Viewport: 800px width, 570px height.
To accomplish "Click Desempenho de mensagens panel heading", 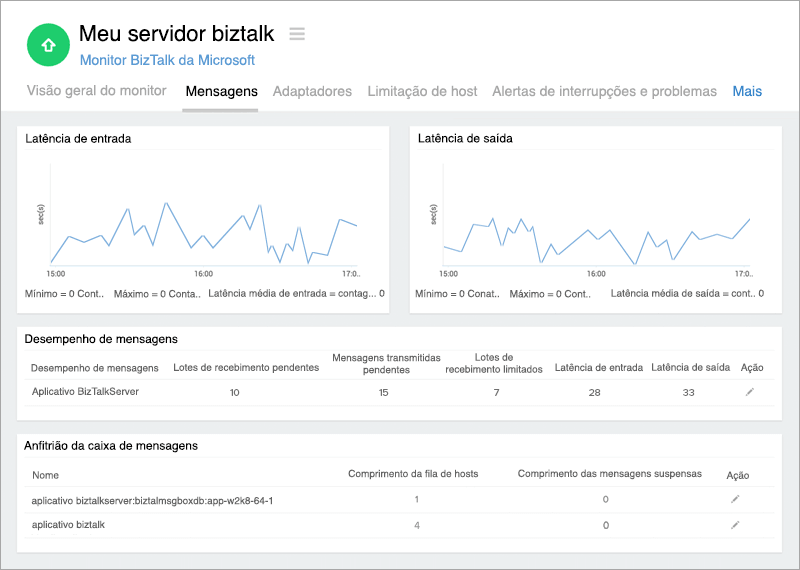I will [101, 339].
